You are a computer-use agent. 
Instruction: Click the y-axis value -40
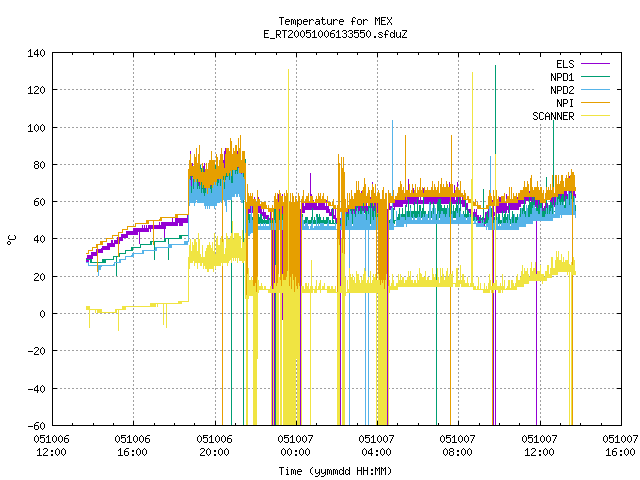coord(36,389)
